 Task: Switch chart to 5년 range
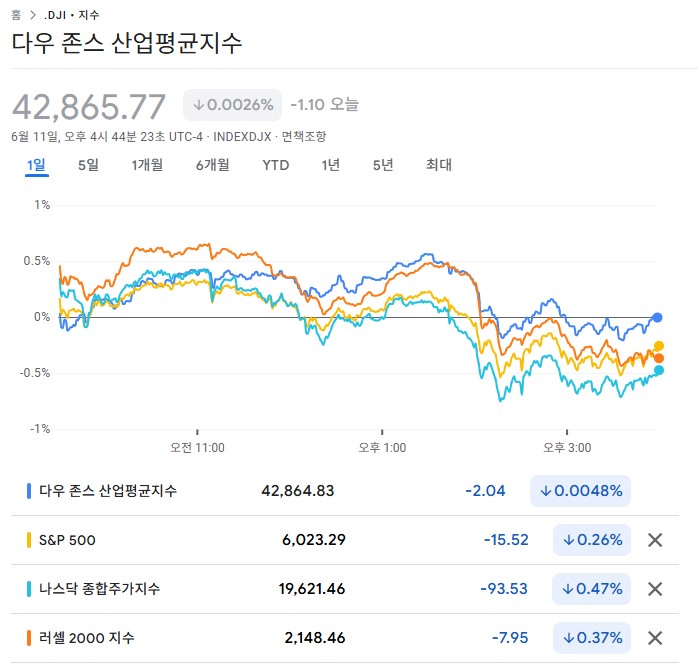pos(383,165)
